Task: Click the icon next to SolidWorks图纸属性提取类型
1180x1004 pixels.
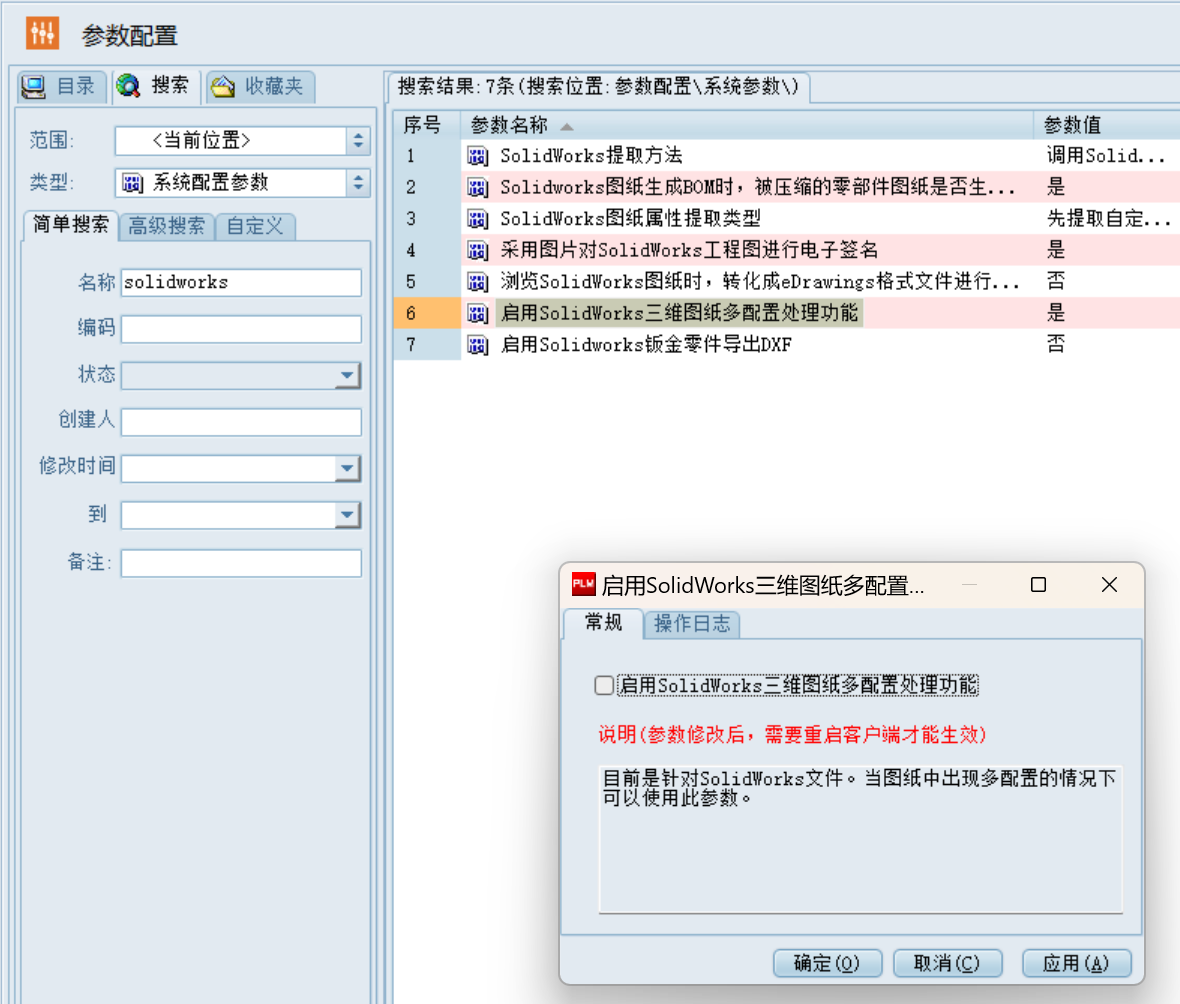Action: click(x=477, y=218)
